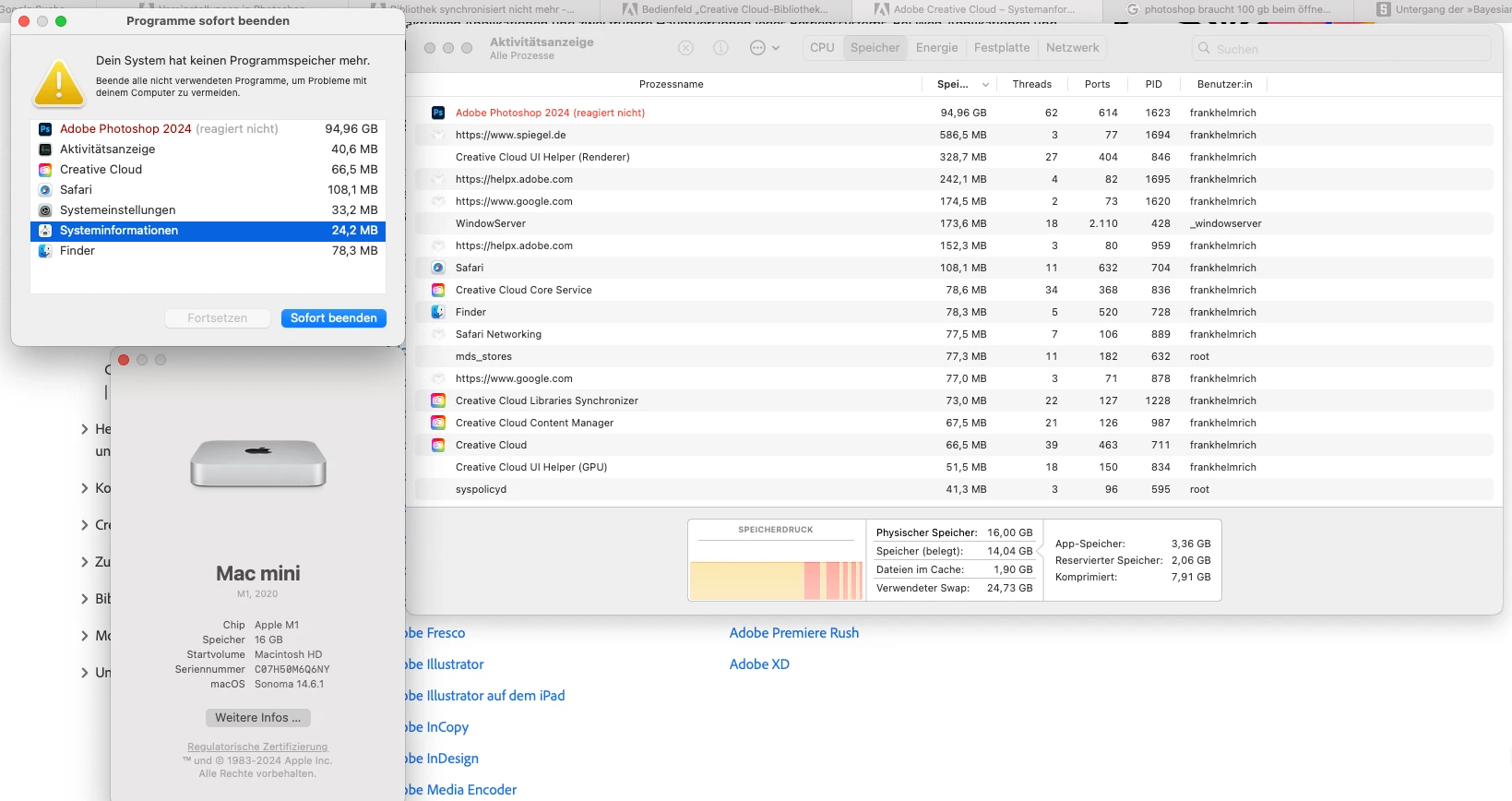Click the icon beside the Creative Cloud process

438,445
